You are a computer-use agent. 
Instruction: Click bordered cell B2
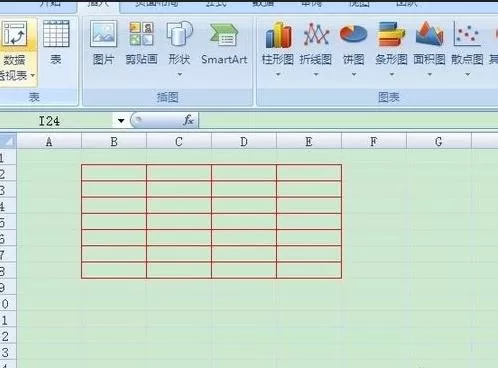(114, 173)
